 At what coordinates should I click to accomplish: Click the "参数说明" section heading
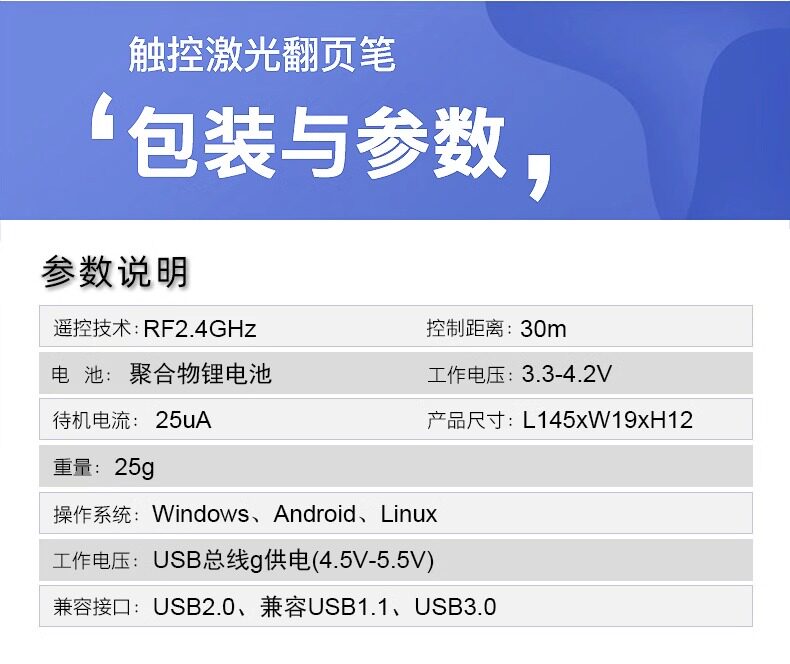point(115,271)
